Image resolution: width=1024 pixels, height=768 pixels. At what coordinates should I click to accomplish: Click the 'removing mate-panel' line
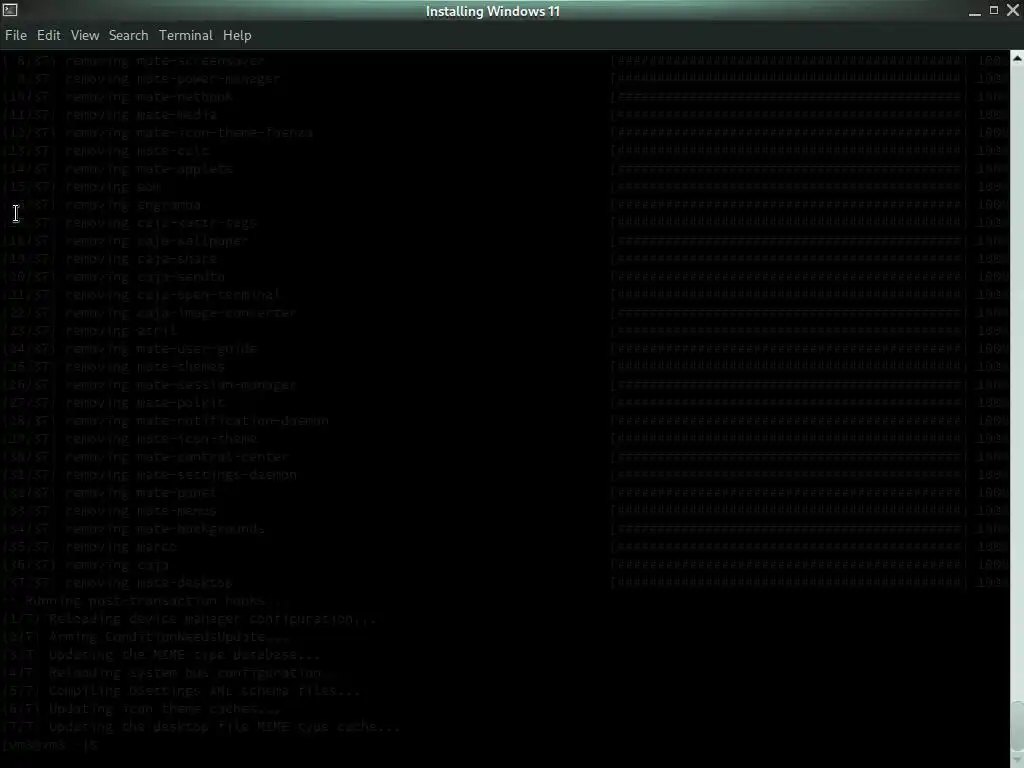coord(110,492)
